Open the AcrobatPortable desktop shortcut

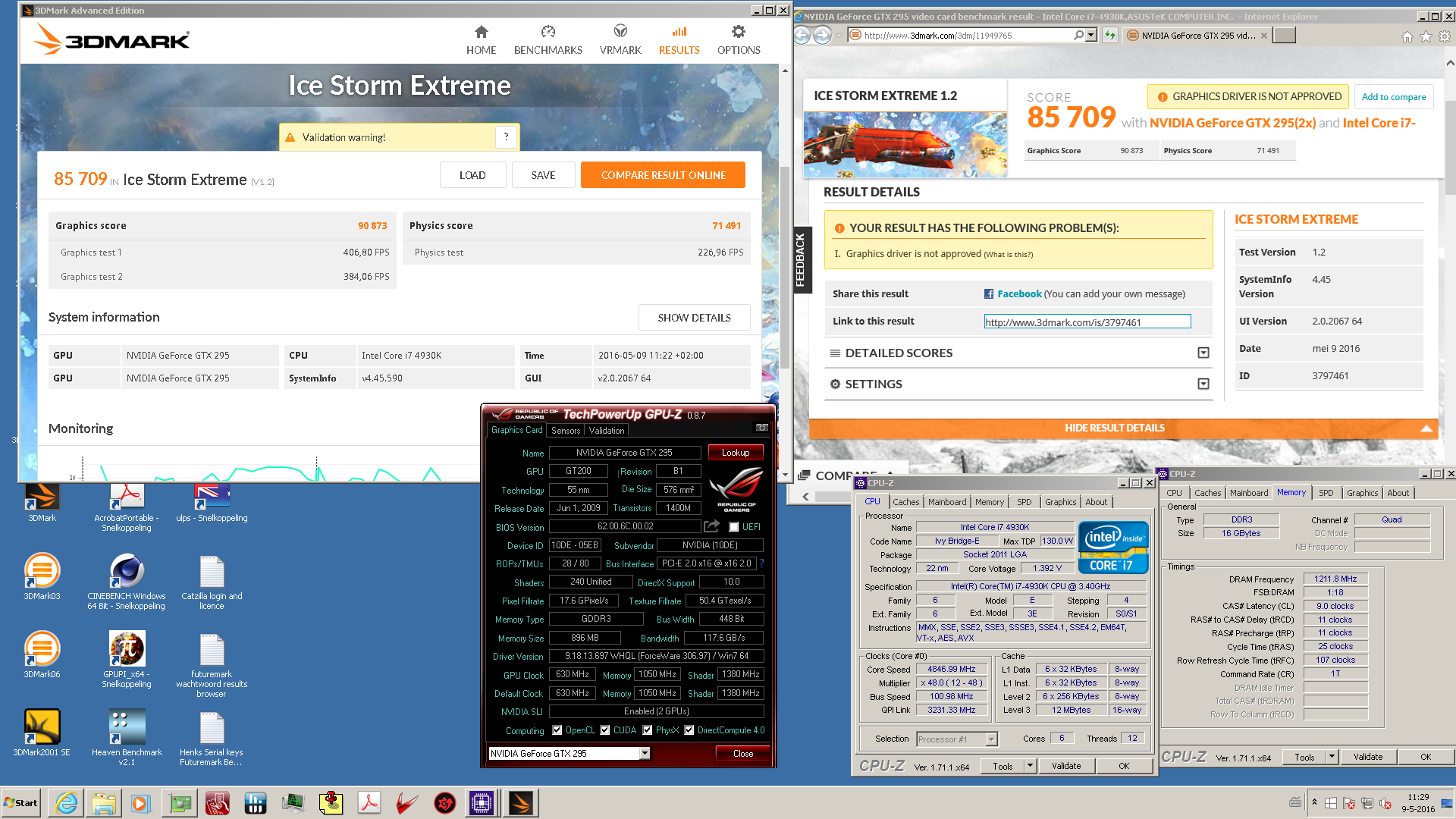point(127,507)
